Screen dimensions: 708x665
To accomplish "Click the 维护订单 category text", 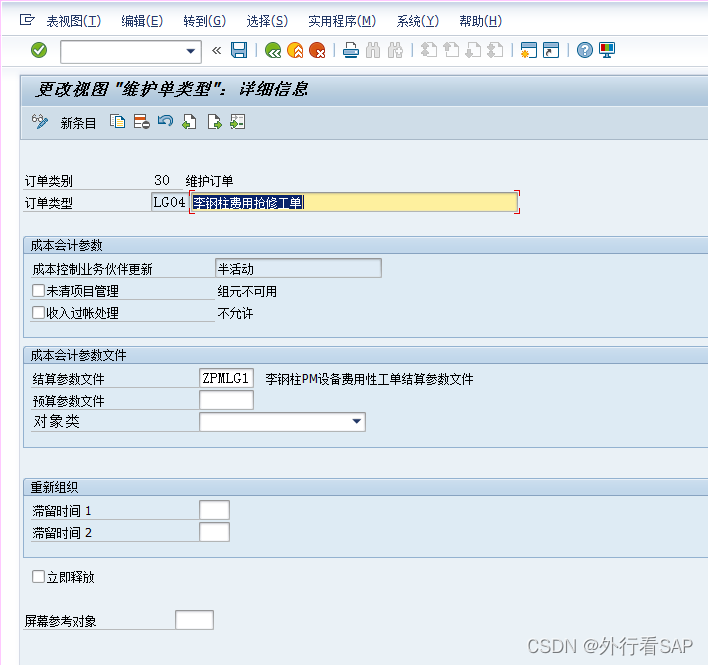I will coord(209,181).
